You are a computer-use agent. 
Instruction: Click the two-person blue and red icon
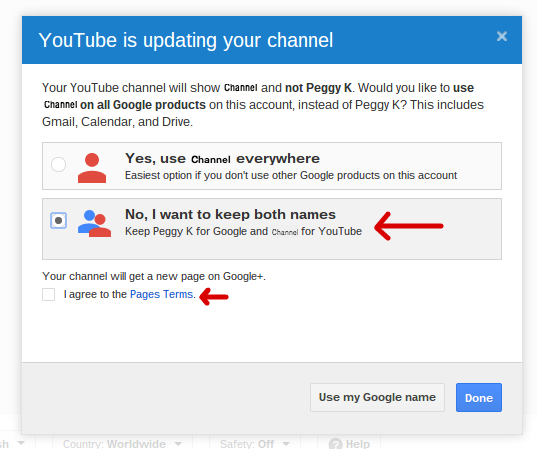tap(94, 223)
